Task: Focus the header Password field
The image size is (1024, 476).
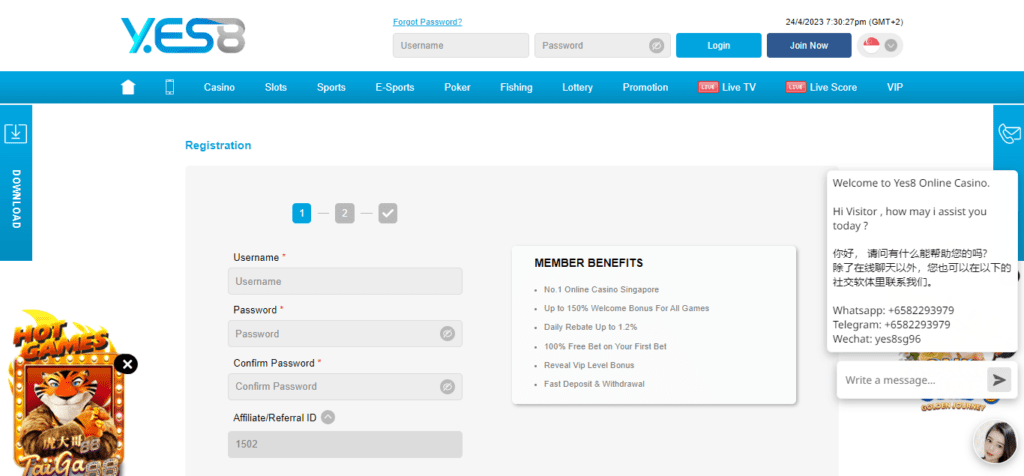Action: click(602, 46)
